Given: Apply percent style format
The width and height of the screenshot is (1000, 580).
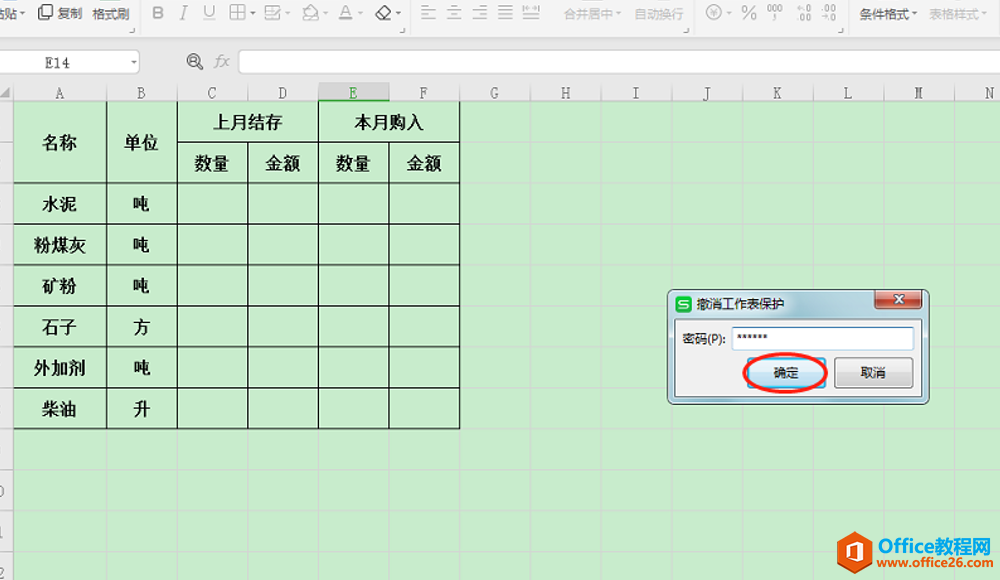Looking at the screenshot, I should coord(749,13).
